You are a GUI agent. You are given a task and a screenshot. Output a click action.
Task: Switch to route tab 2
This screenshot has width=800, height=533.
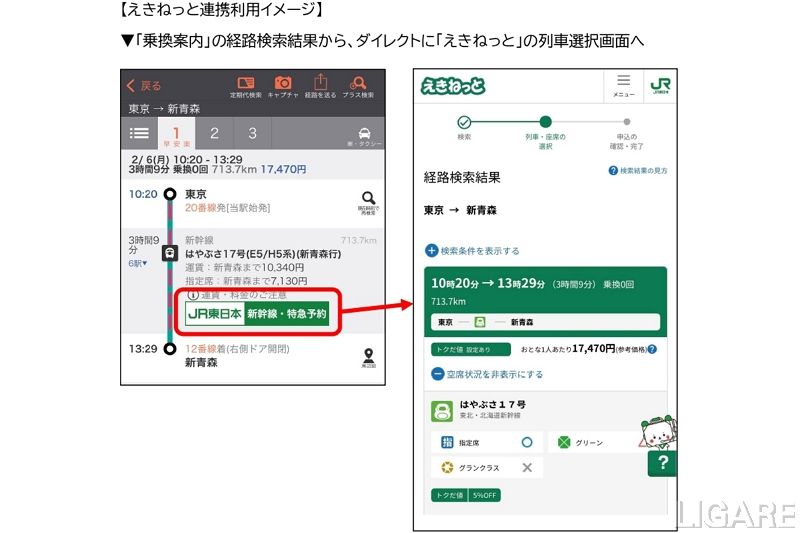(x=214, y=134)
